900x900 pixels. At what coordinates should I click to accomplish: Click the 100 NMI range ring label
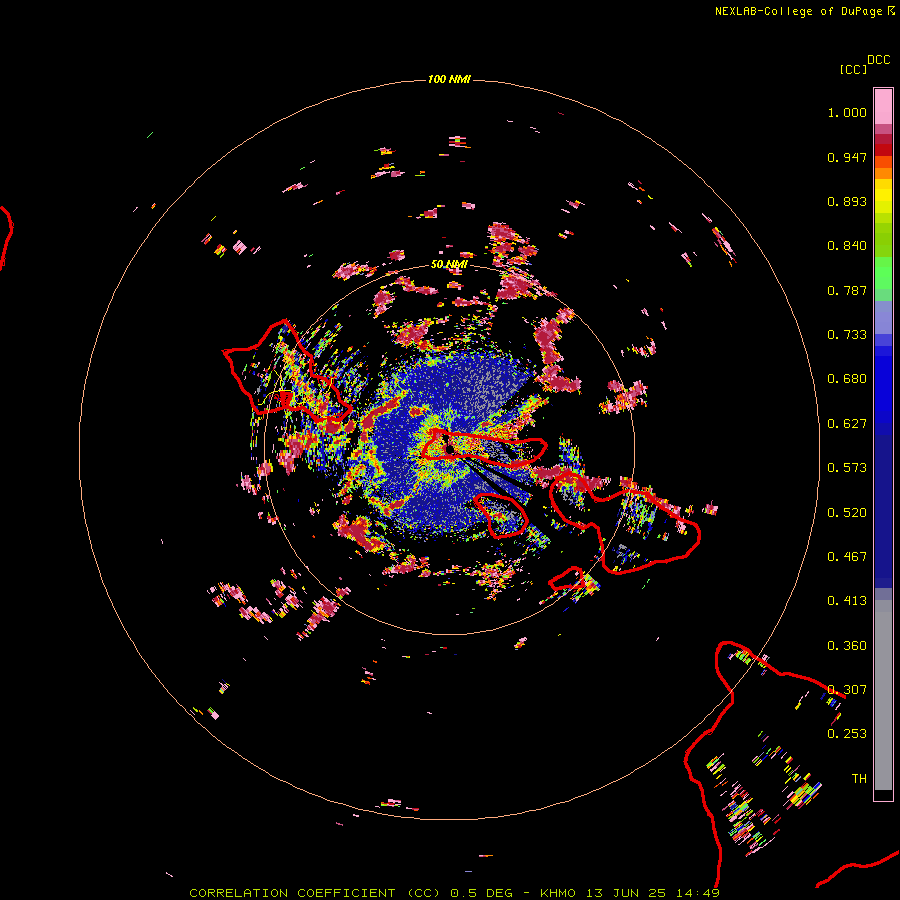point(449,79)
